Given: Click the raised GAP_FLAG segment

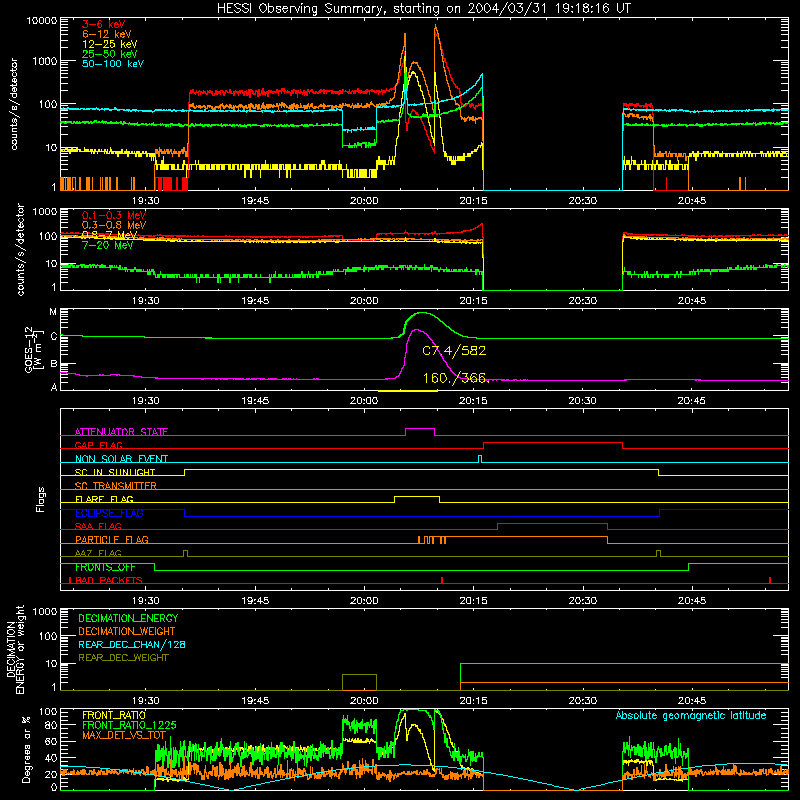Looking at the screenshot, I should tap(553, 443).
